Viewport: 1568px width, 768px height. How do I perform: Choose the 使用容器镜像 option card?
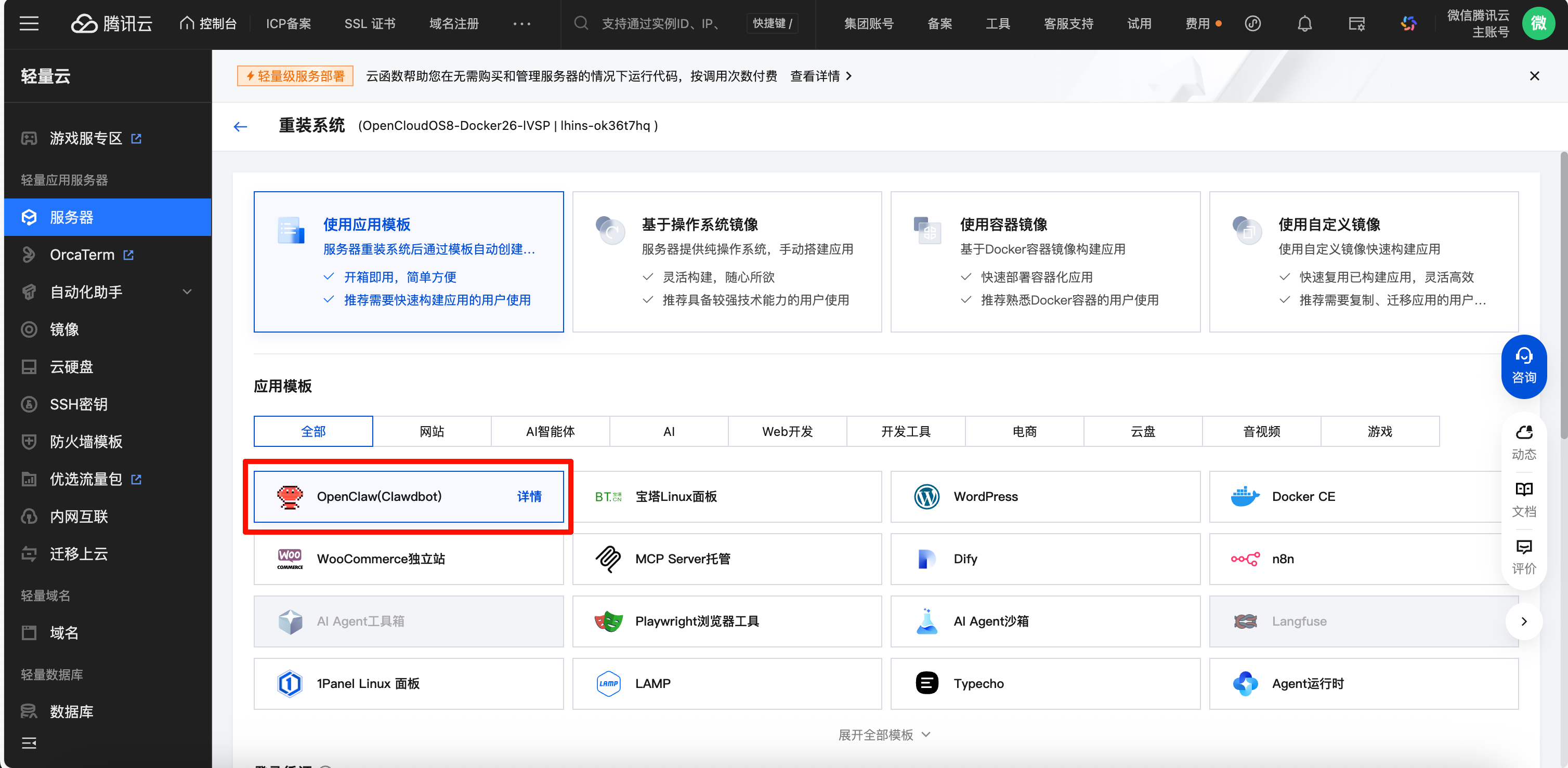pos(1045,262)
